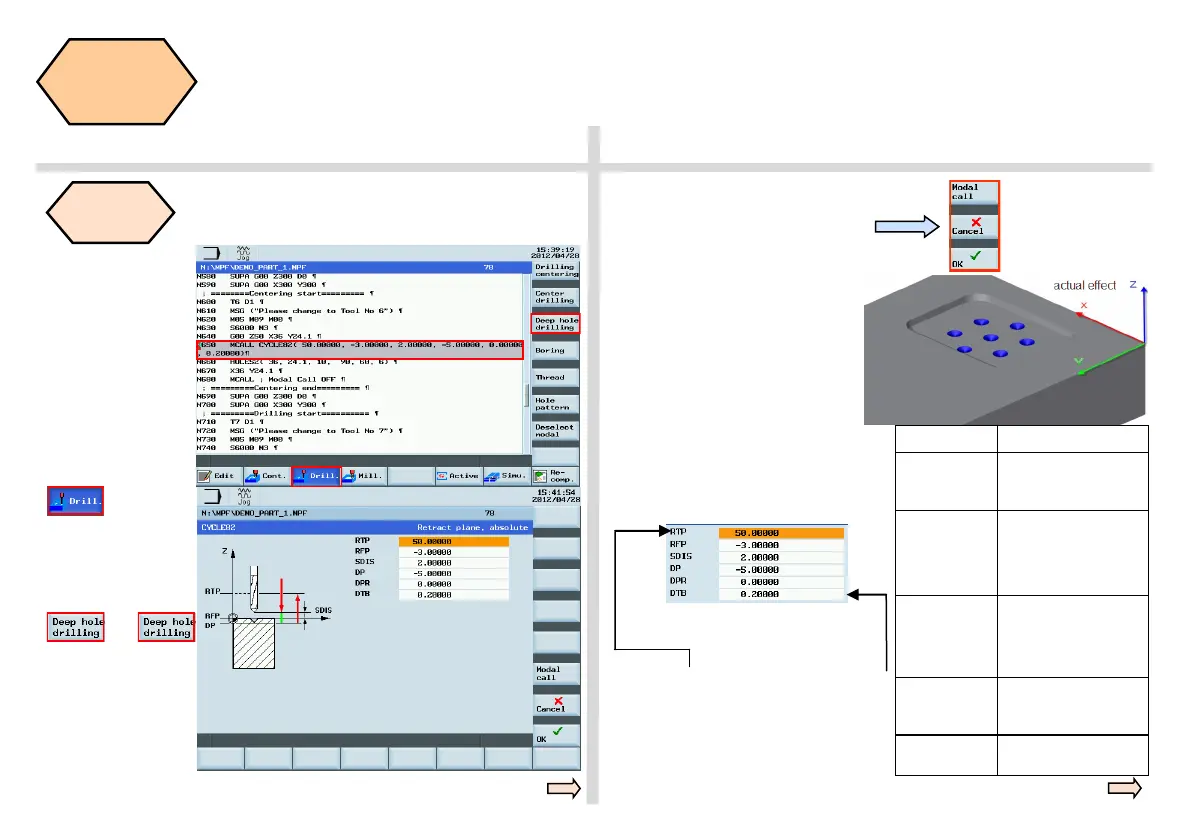Click the line "MCALL ; Modal Call OFF"
The height and width of the screenshot is (839, 1191).
[x=271, y=380]
